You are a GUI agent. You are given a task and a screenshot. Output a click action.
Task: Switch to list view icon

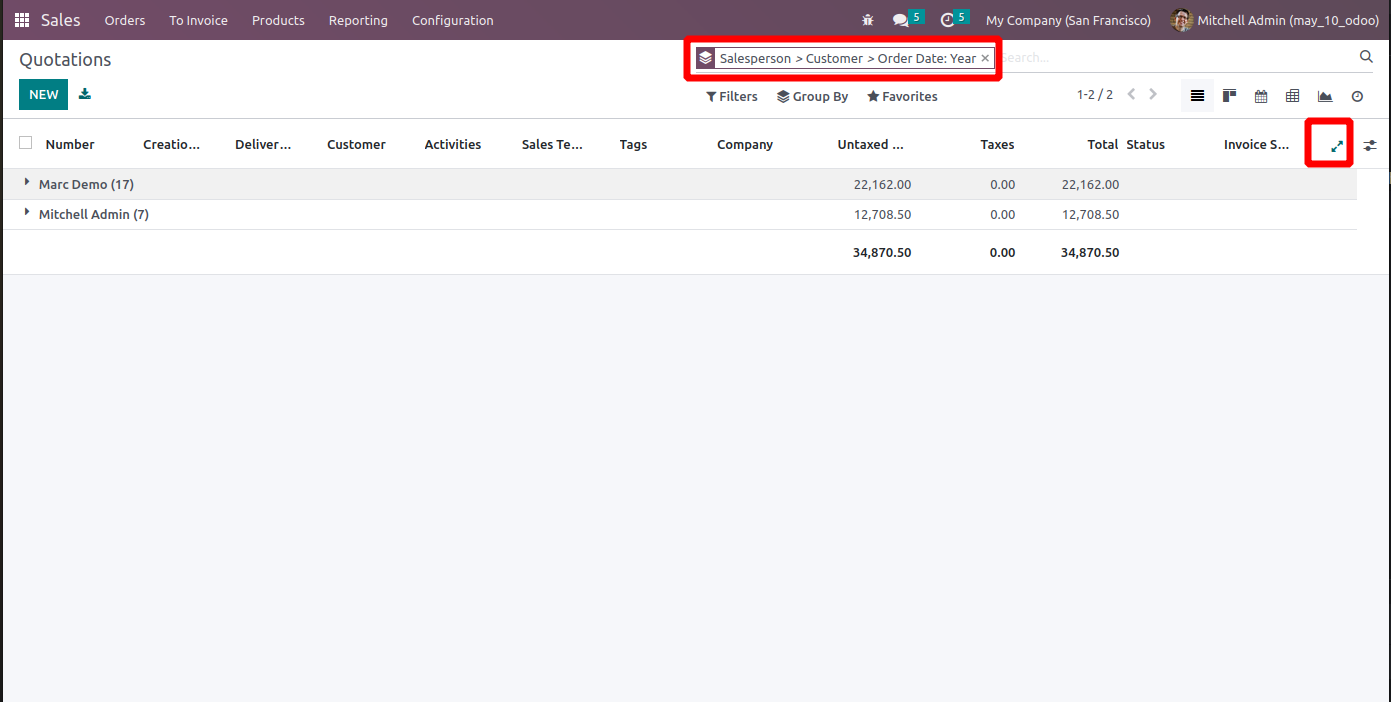[x=1197, y=96]
